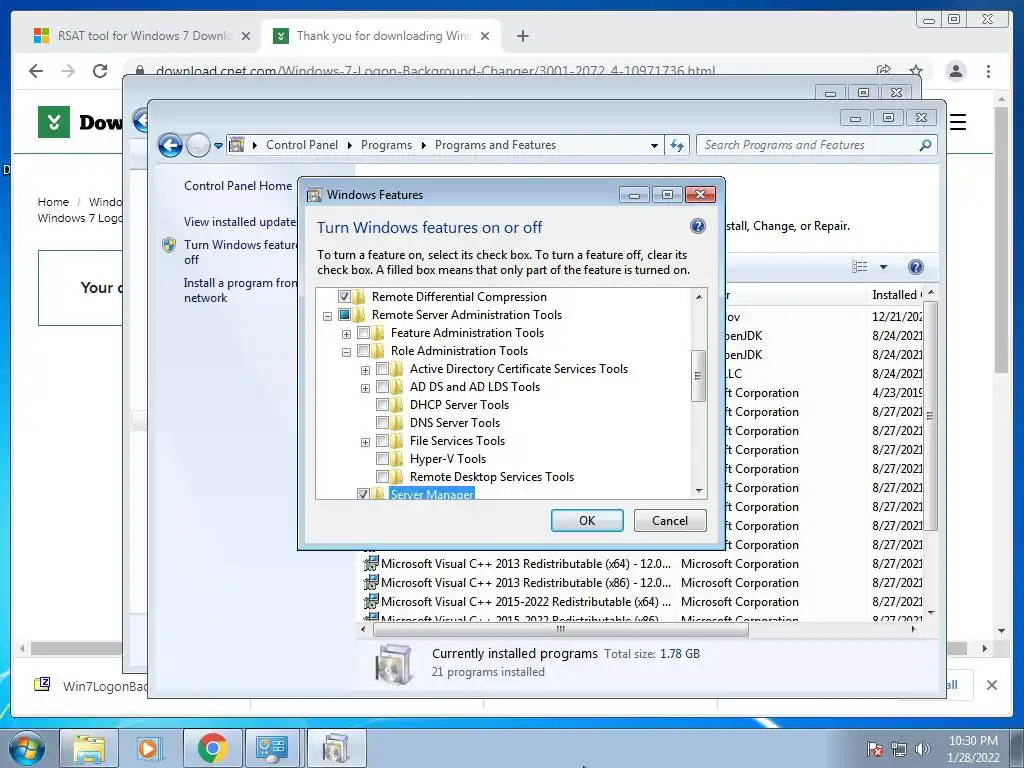This screenshot has width=1024, height=768.
Task: Click the Programs and Features help icon
Action: (x=916, y=266)
